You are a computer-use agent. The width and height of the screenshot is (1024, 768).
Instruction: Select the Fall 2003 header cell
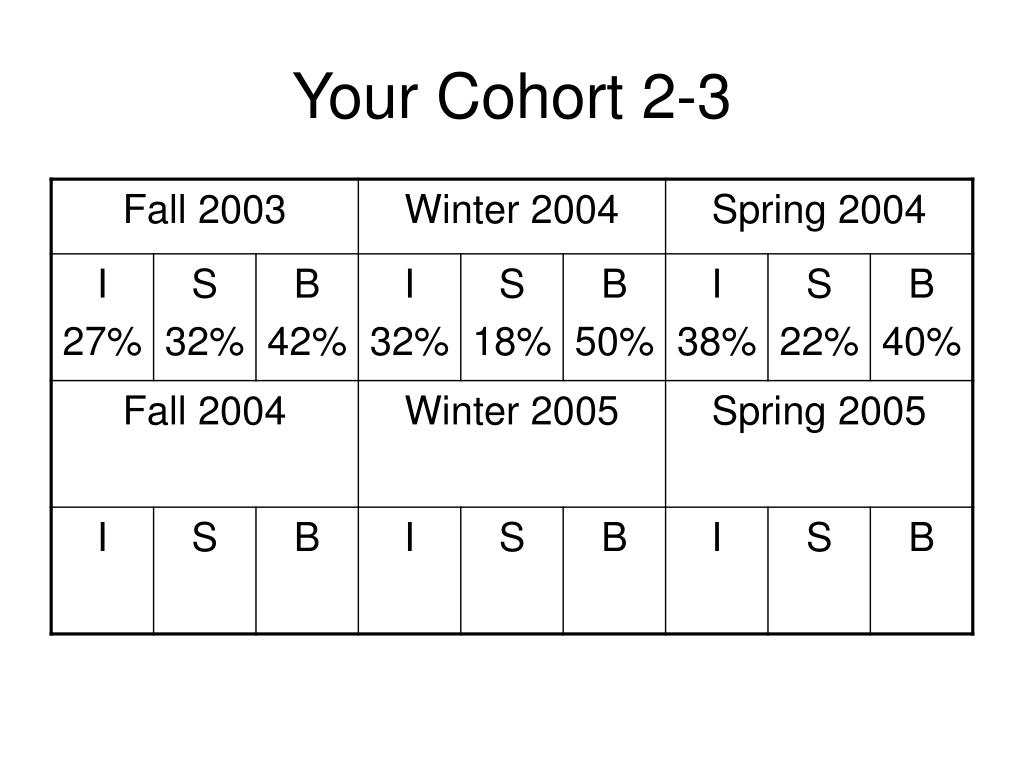(205, 217)
